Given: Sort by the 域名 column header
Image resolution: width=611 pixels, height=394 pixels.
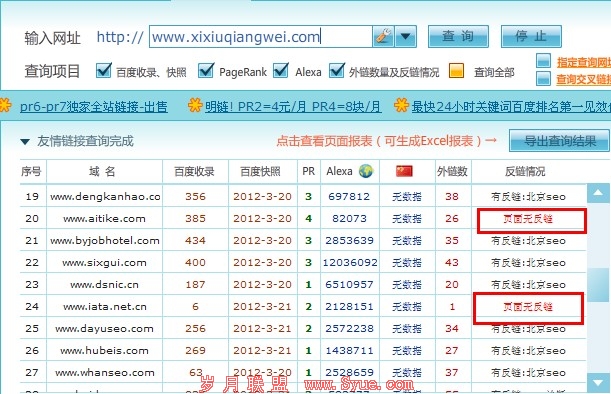Looking at the screenshot, I should point(102,171).
